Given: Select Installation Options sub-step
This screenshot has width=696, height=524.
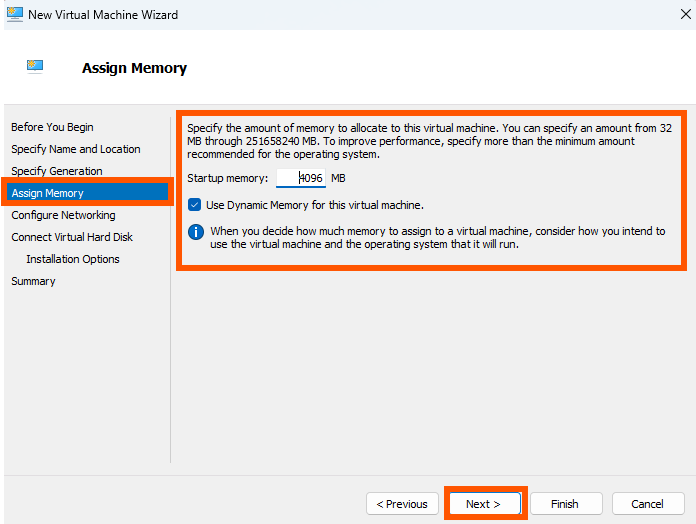Looking at the screenshot, I should tap(73, 259).
